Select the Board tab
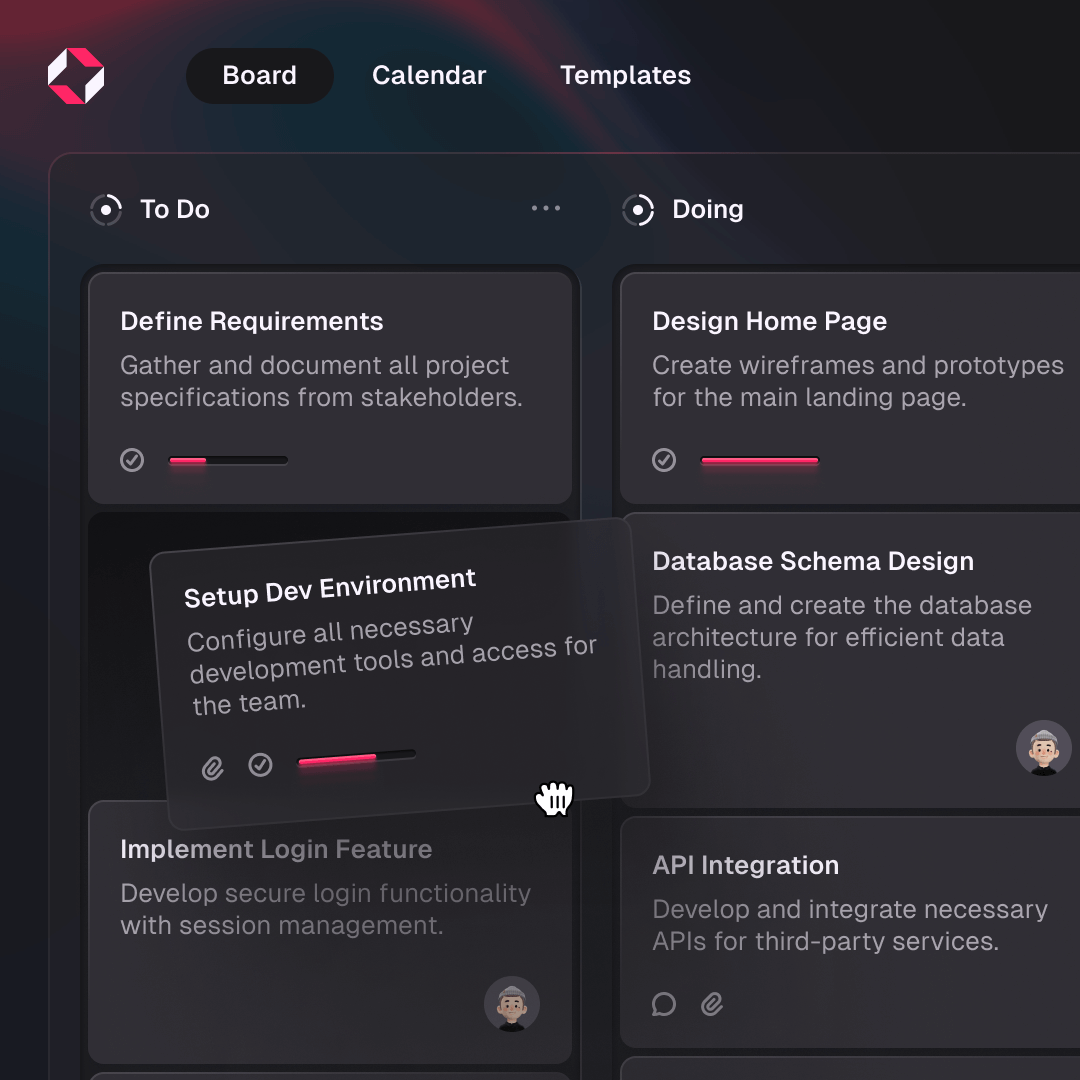This screenshot has height=1080, width=1080. [259, 75]
